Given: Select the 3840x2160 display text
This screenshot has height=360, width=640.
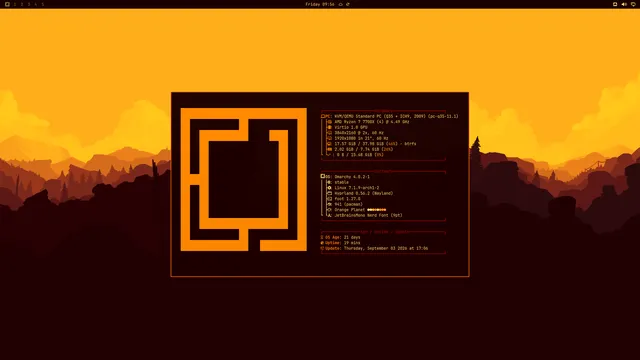Looking at the screenshot, I should point(359,133).
